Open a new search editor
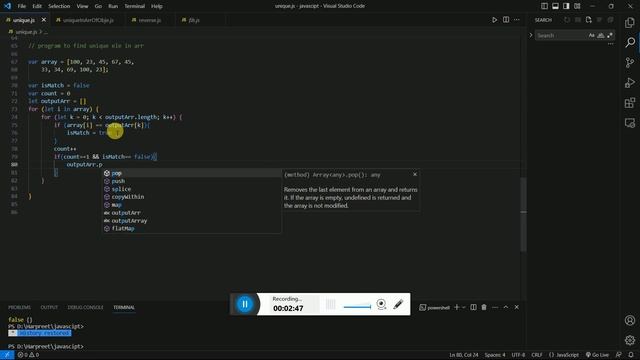Image resolution: width=640 pixels, height=360 pixels. pos(588,20)
